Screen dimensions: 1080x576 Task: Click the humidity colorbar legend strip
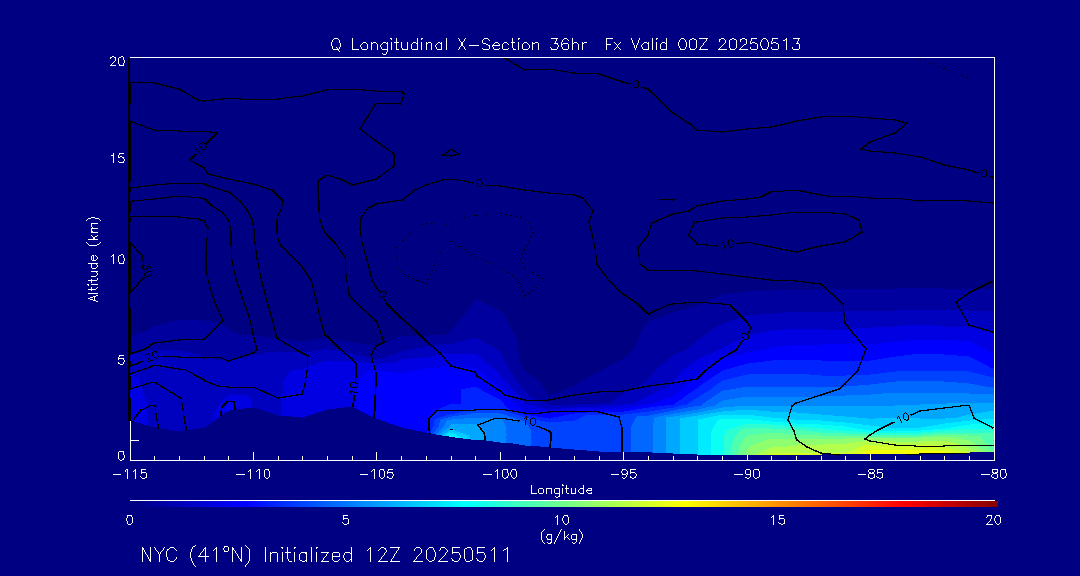point(563,504)
